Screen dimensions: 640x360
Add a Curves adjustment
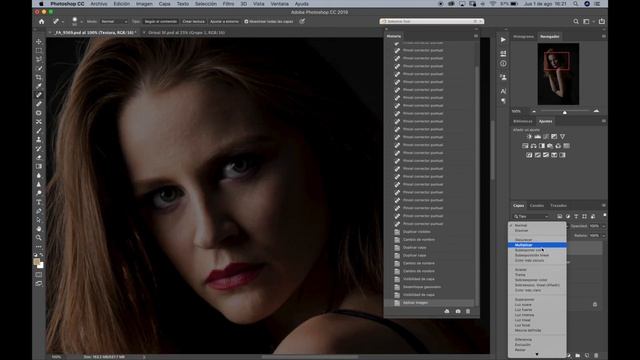pyautogui.click(x=546, y=137)
